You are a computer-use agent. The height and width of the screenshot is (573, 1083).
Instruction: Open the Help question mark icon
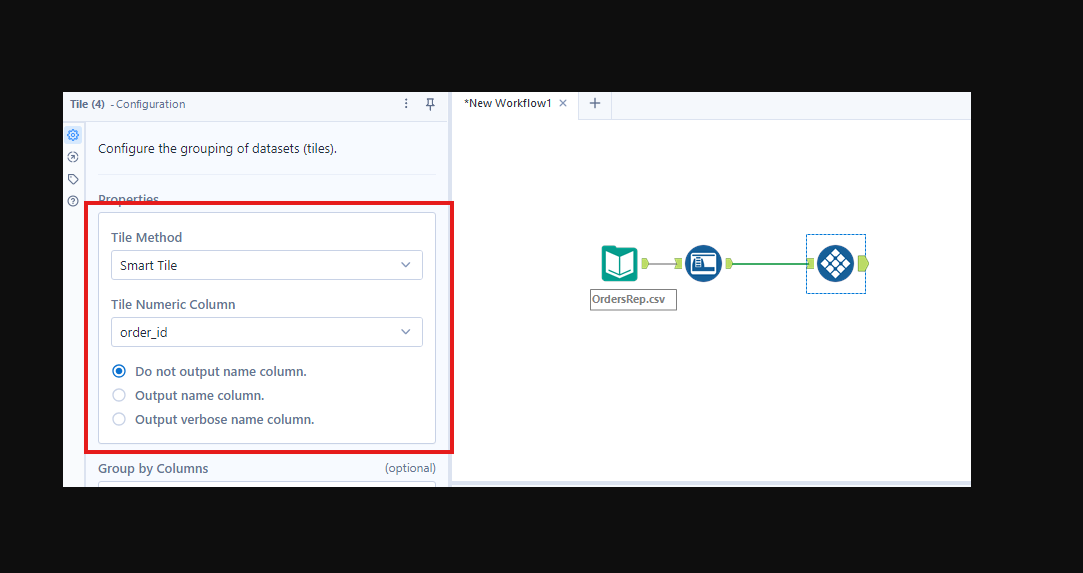click(73, 201)
